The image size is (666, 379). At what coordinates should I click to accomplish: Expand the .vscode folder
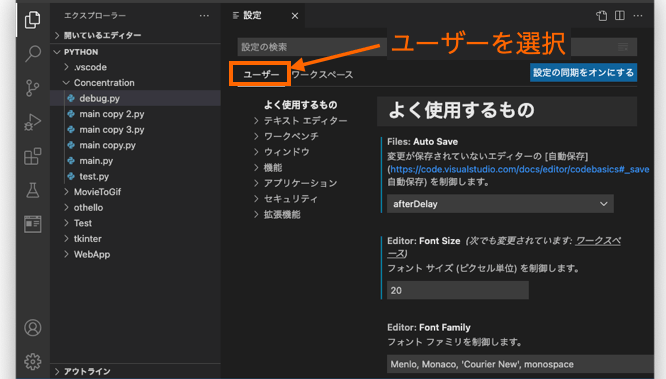tap(135, 67)
